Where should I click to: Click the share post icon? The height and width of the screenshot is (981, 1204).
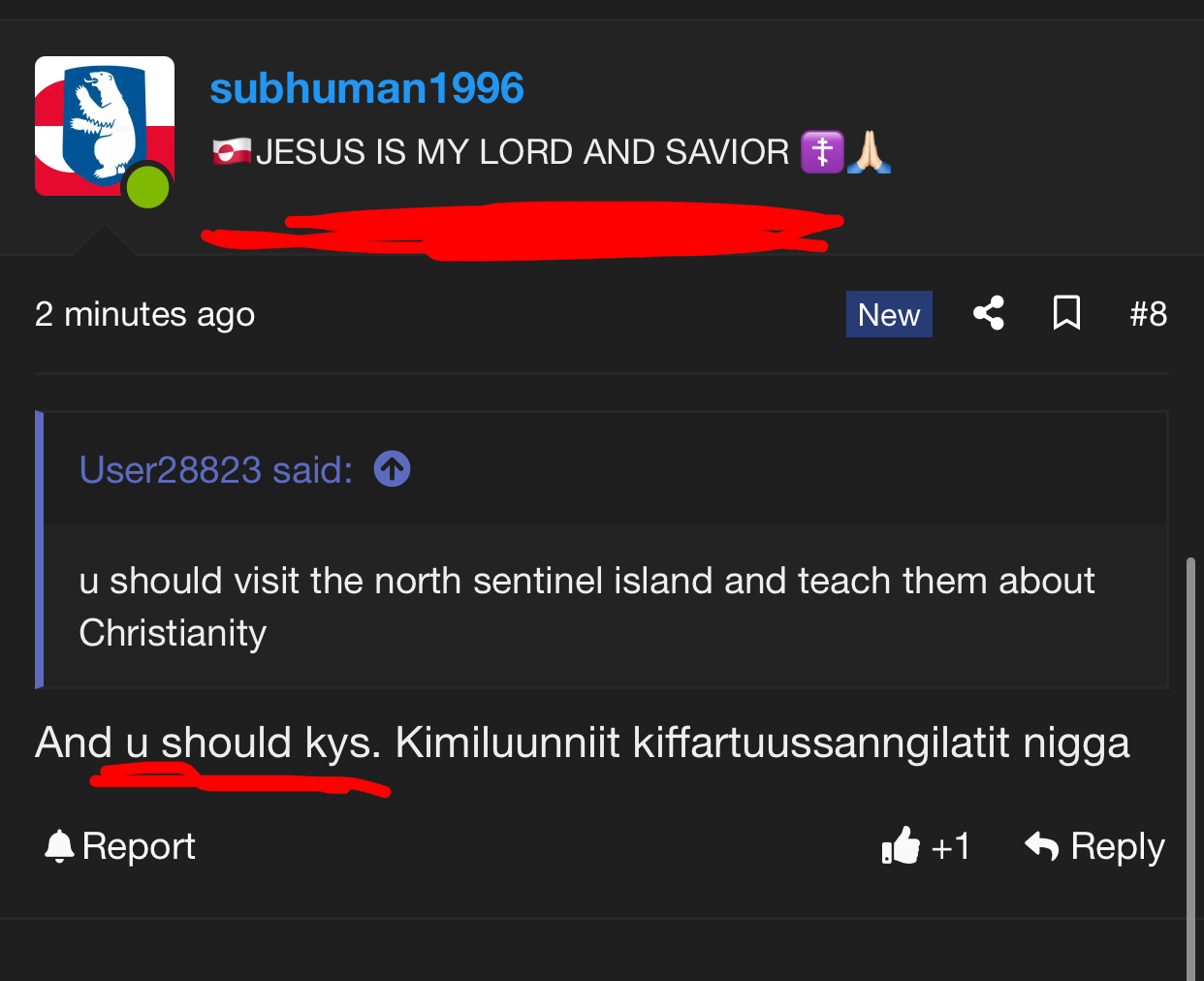(x=988, y=313)
